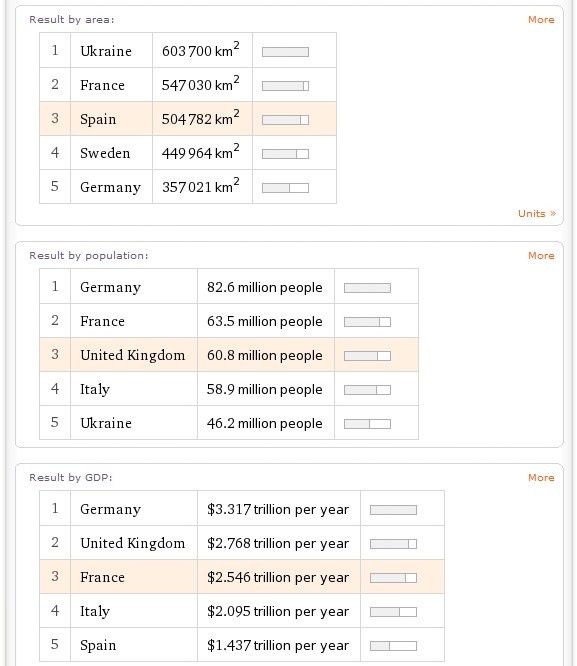This screenshot has width=577, height=666.
Task: Click Germany's area bar indicator
Action: pos(286,188)
